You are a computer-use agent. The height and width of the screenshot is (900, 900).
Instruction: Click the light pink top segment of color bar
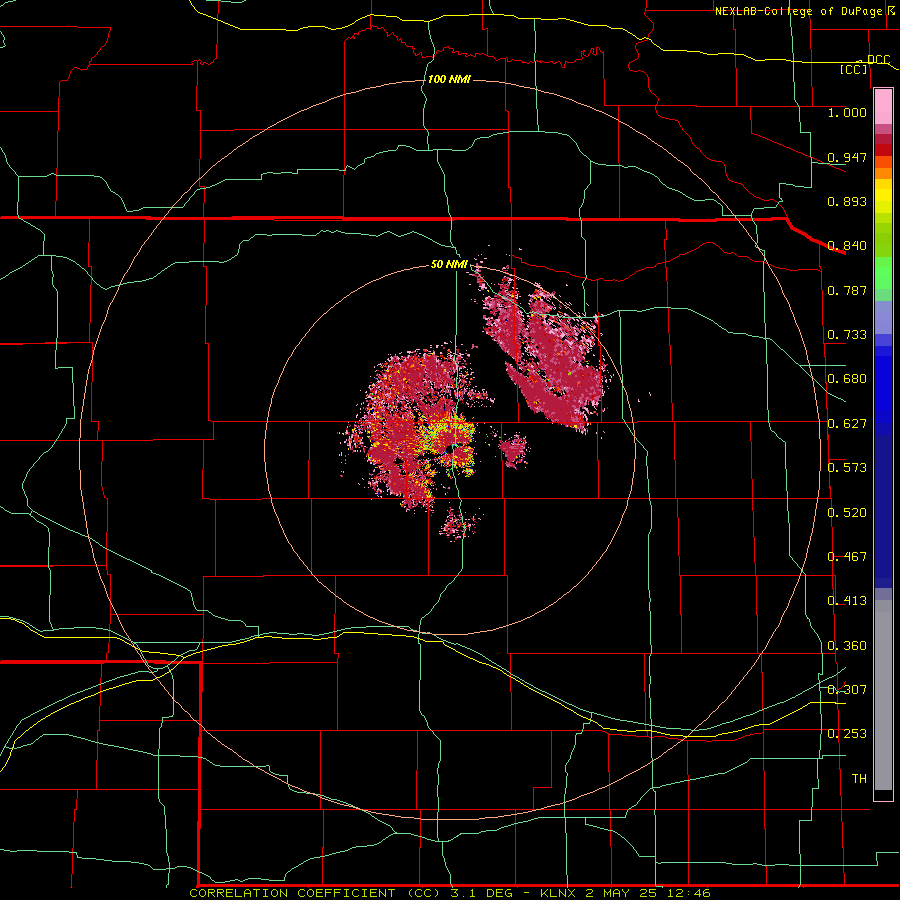point(883,107)
